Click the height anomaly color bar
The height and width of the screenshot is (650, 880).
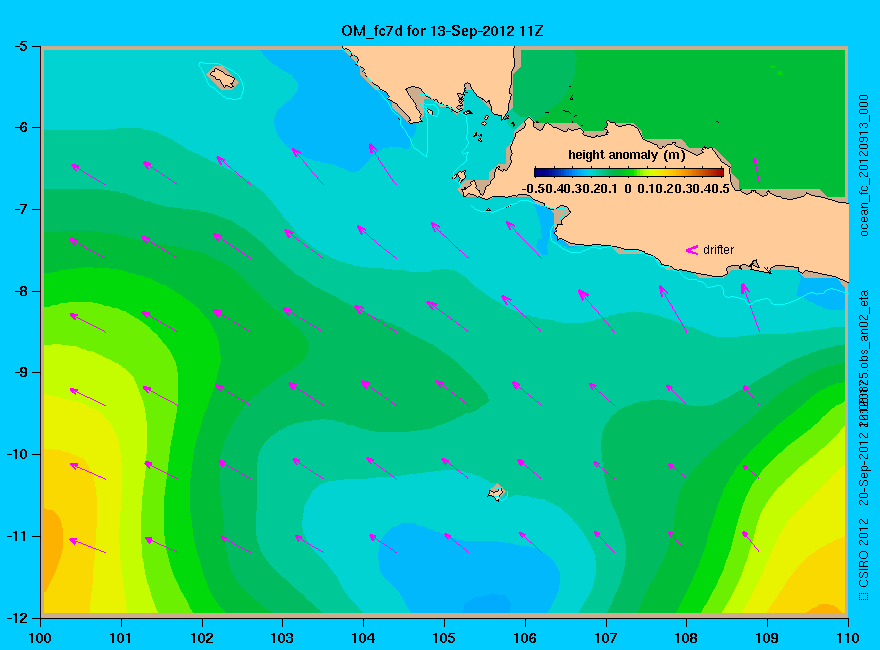(629, 172)
